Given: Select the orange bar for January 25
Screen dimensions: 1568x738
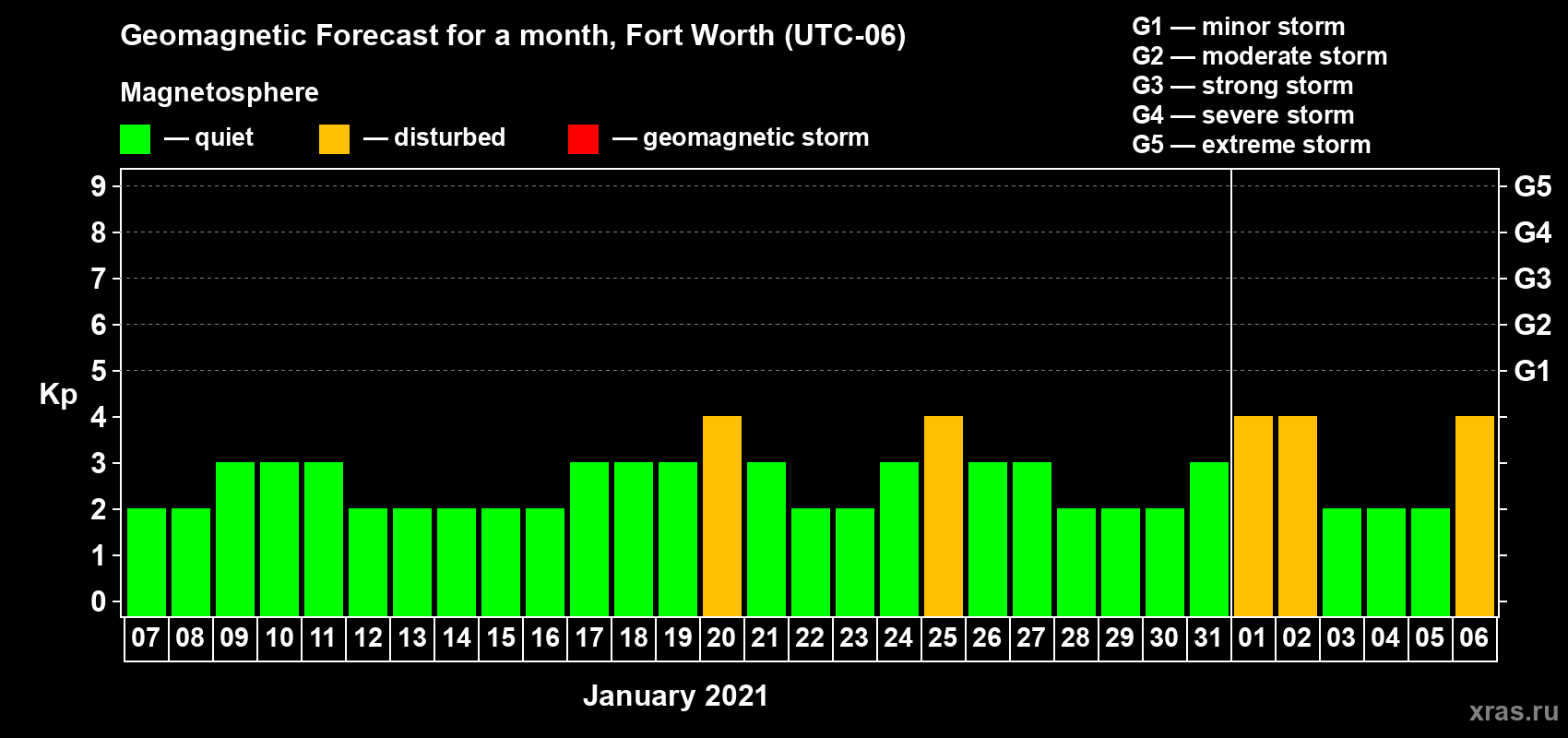Looking at the screenshot, I should 943,516.
